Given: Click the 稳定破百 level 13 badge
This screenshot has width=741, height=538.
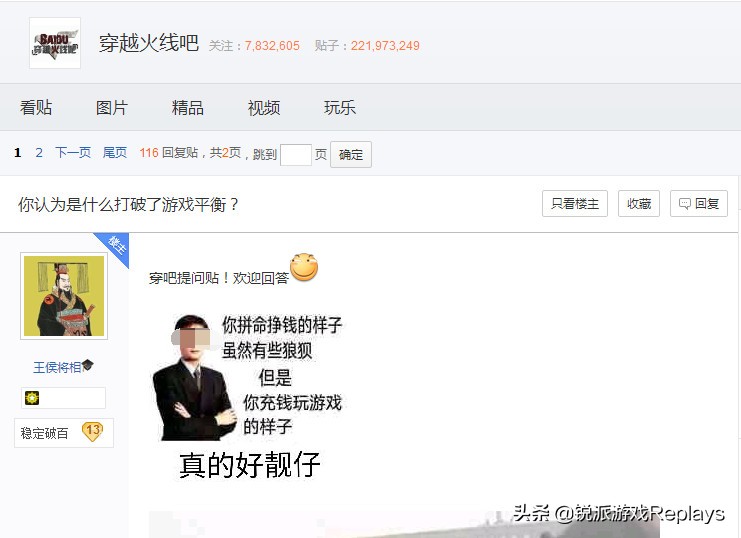Looking at the screenshot, I should coord(64,433).
